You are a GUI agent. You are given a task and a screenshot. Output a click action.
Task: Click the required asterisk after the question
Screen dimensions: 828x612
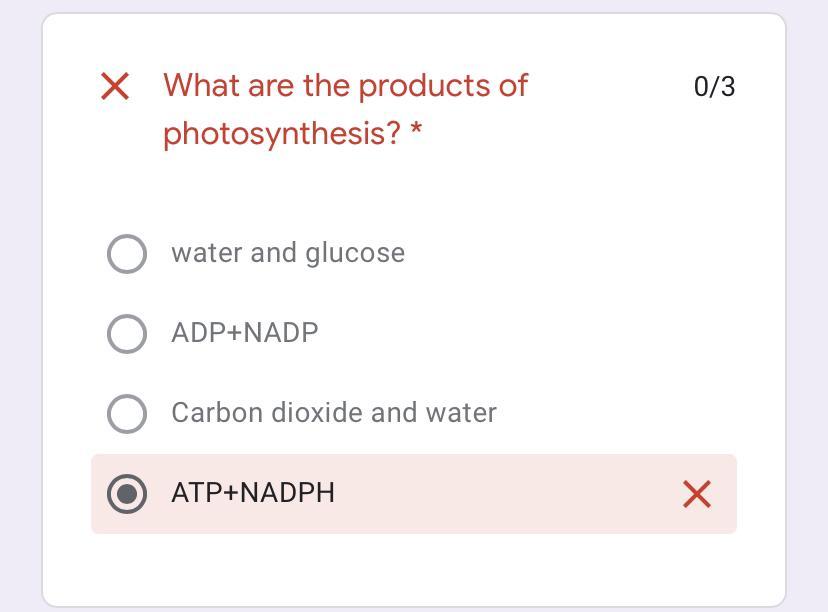416,131
